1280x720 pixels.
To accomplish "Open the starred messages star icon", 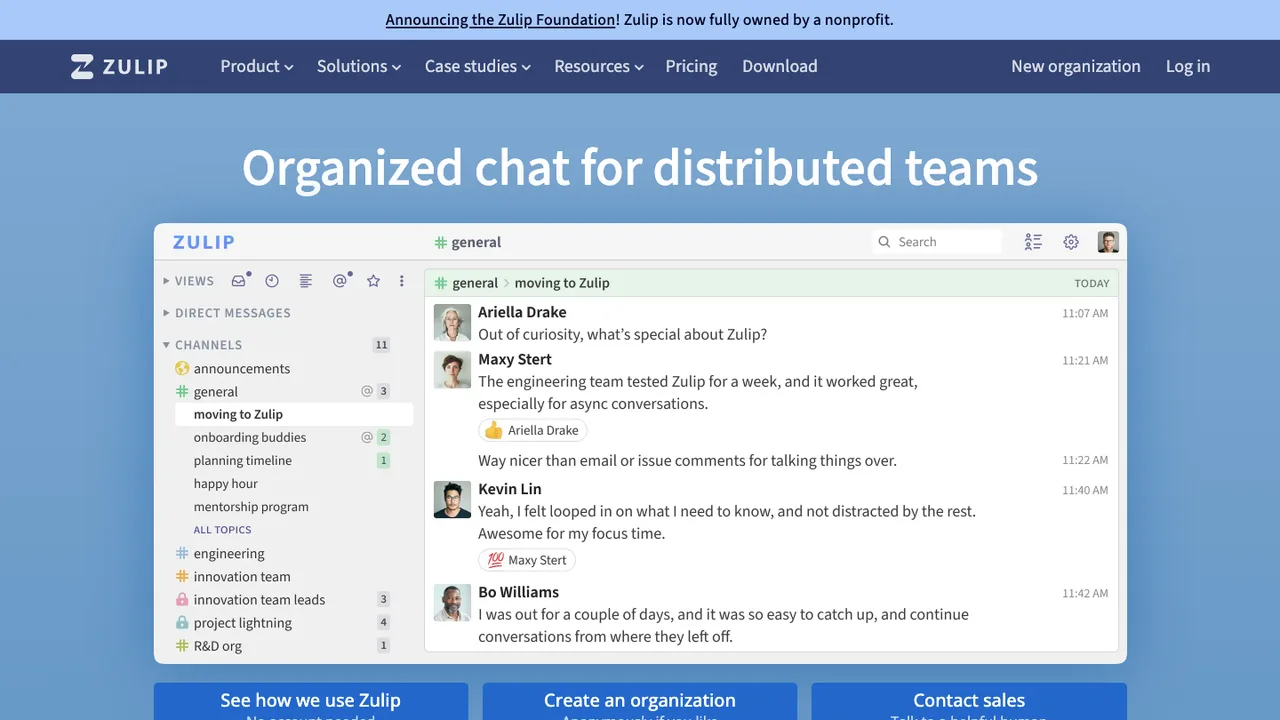I will click(x=373, y=281).
